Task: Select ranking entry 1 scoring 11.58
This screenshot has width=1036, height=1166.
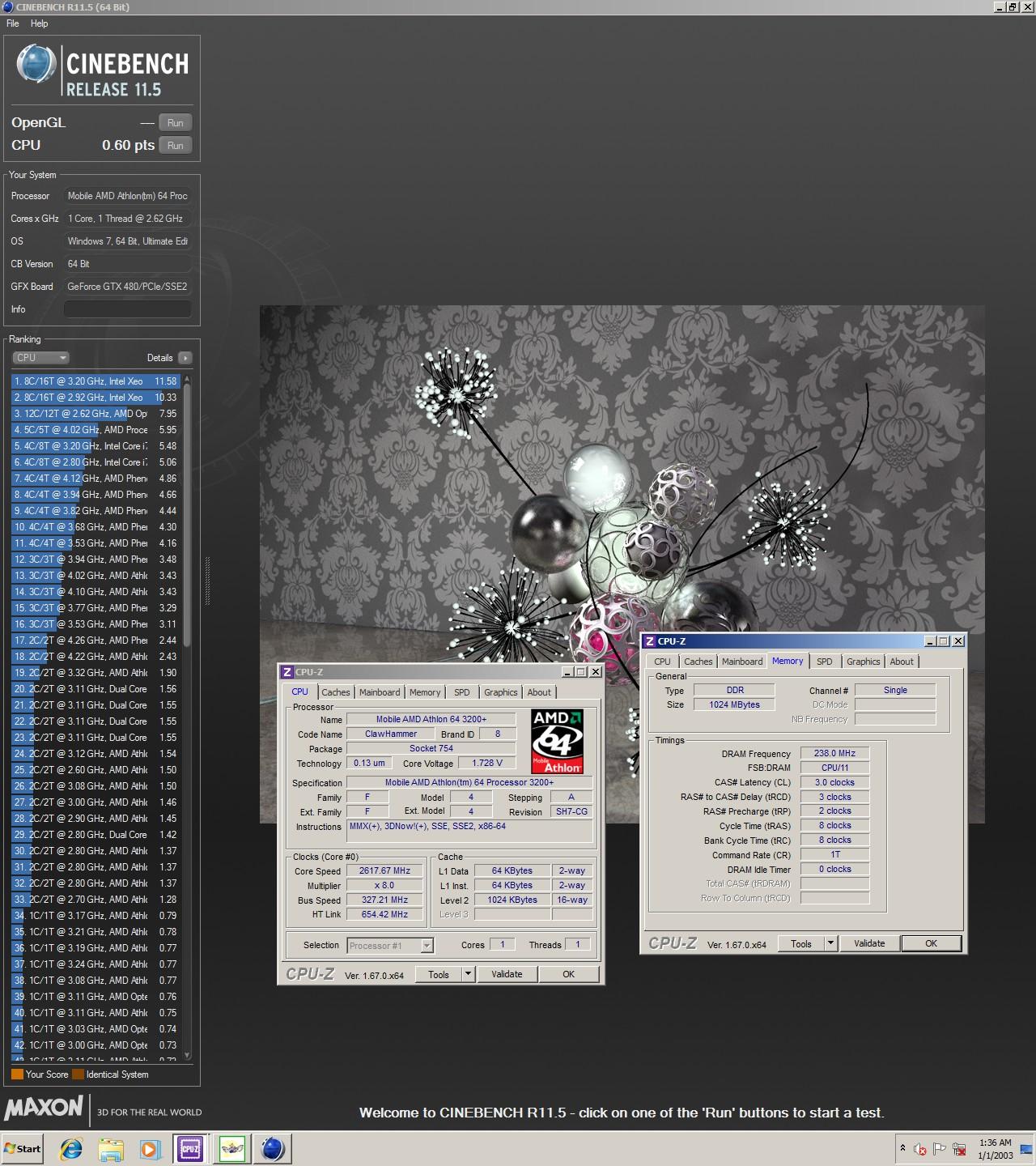Action: (x=96, y=381)
